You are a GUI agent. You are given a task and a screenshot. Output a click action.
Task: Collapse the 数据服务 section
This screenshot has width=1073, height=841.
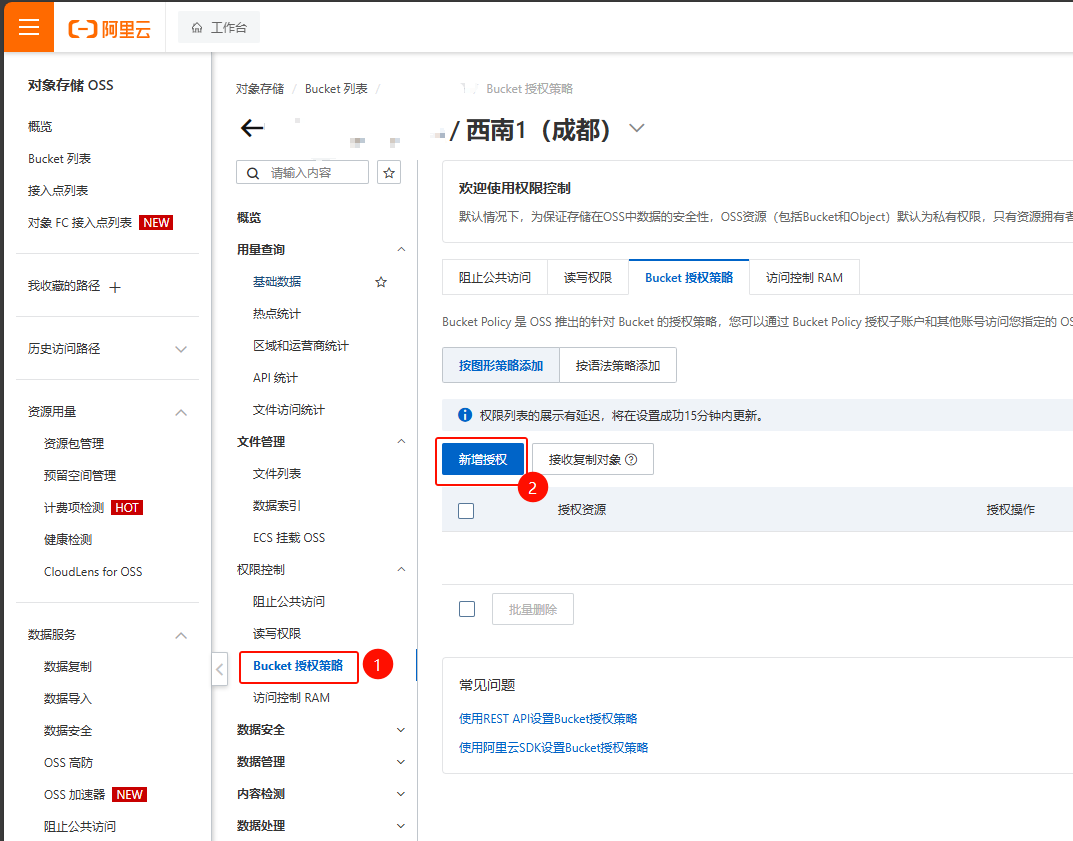tap(181, 635)
